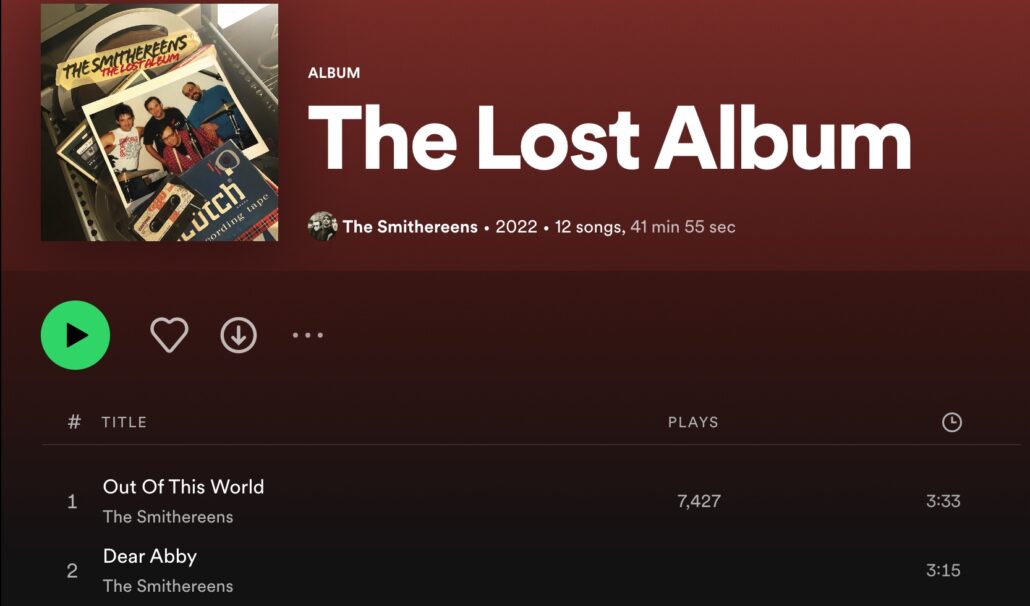1030x606 pixels.
Task: Click the 7,427 play count
Action: (699, 502)
